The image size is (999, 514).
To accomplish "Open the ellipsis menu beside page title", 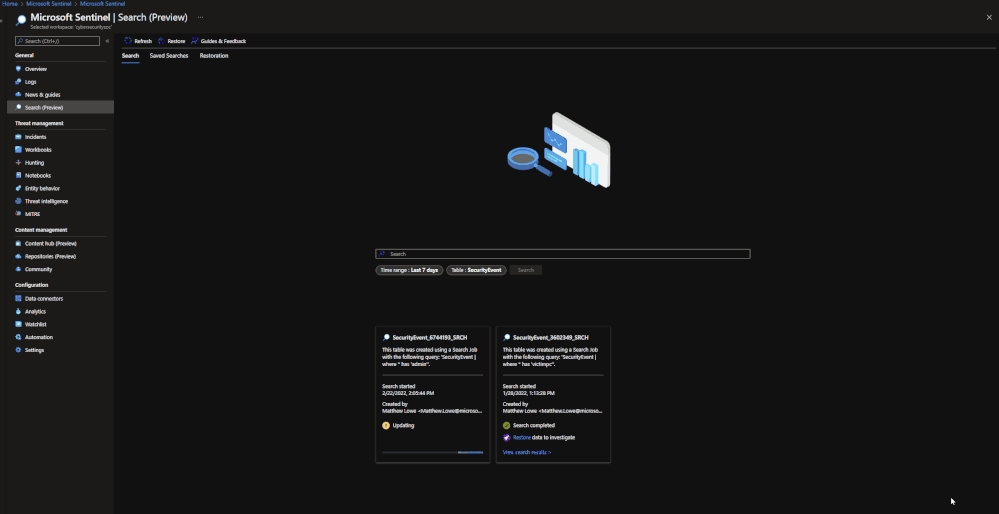I will pyautogui.click(x=201, y=17).
